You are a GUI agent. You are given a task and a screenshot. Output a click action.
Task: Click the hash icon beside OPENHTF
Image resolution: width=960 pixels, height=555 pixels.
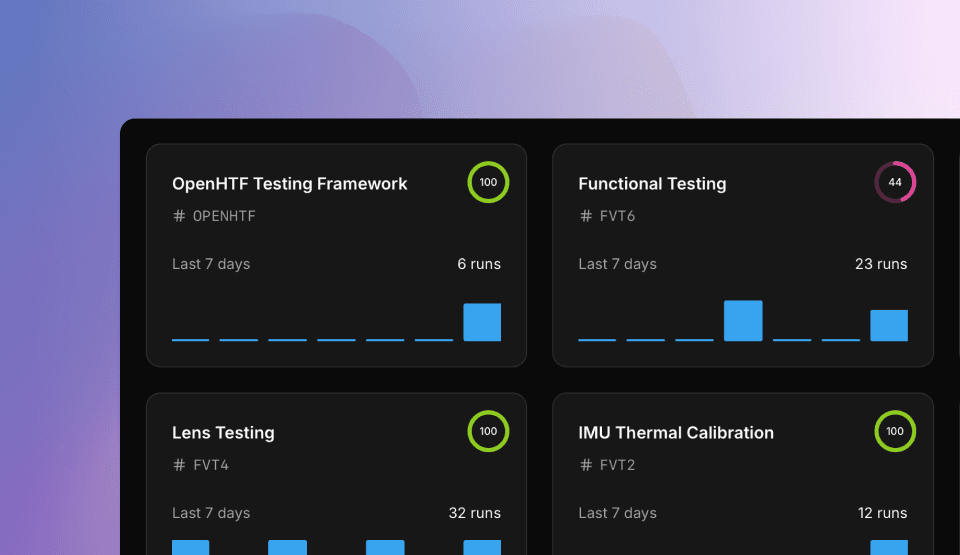click(x=179, y=216)
